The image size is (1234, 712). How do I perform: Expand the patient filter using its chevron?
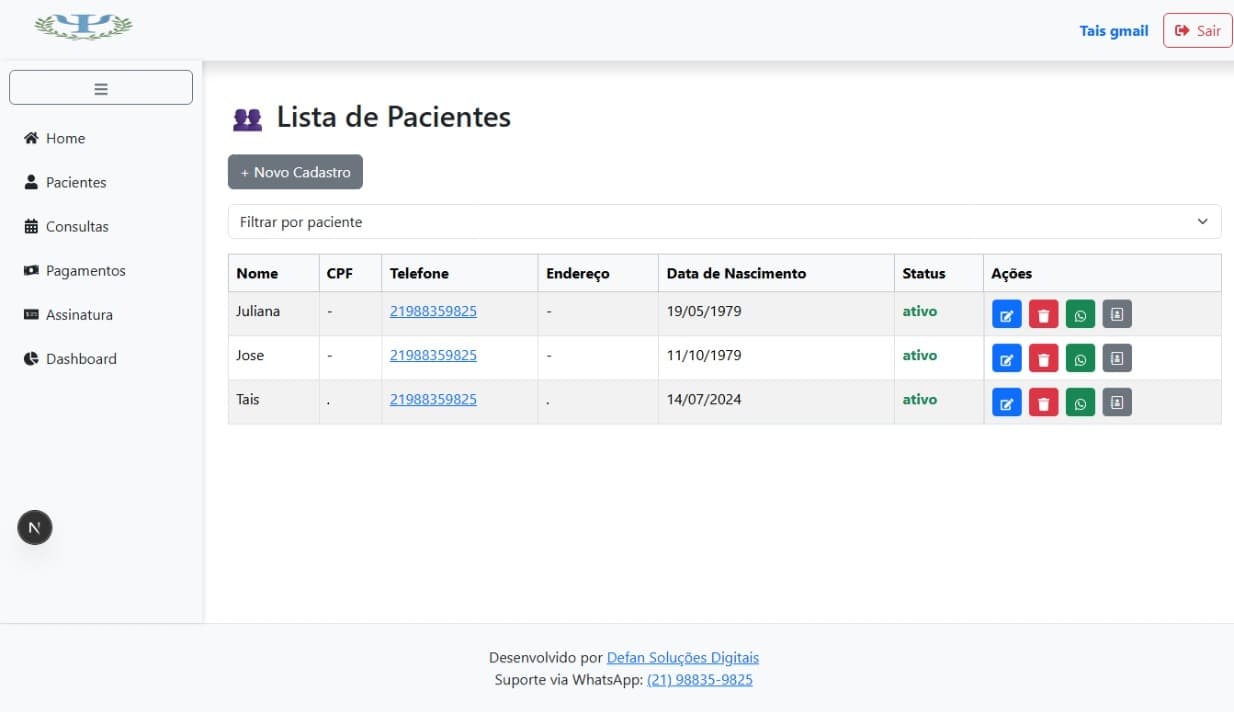[1202, 221]
